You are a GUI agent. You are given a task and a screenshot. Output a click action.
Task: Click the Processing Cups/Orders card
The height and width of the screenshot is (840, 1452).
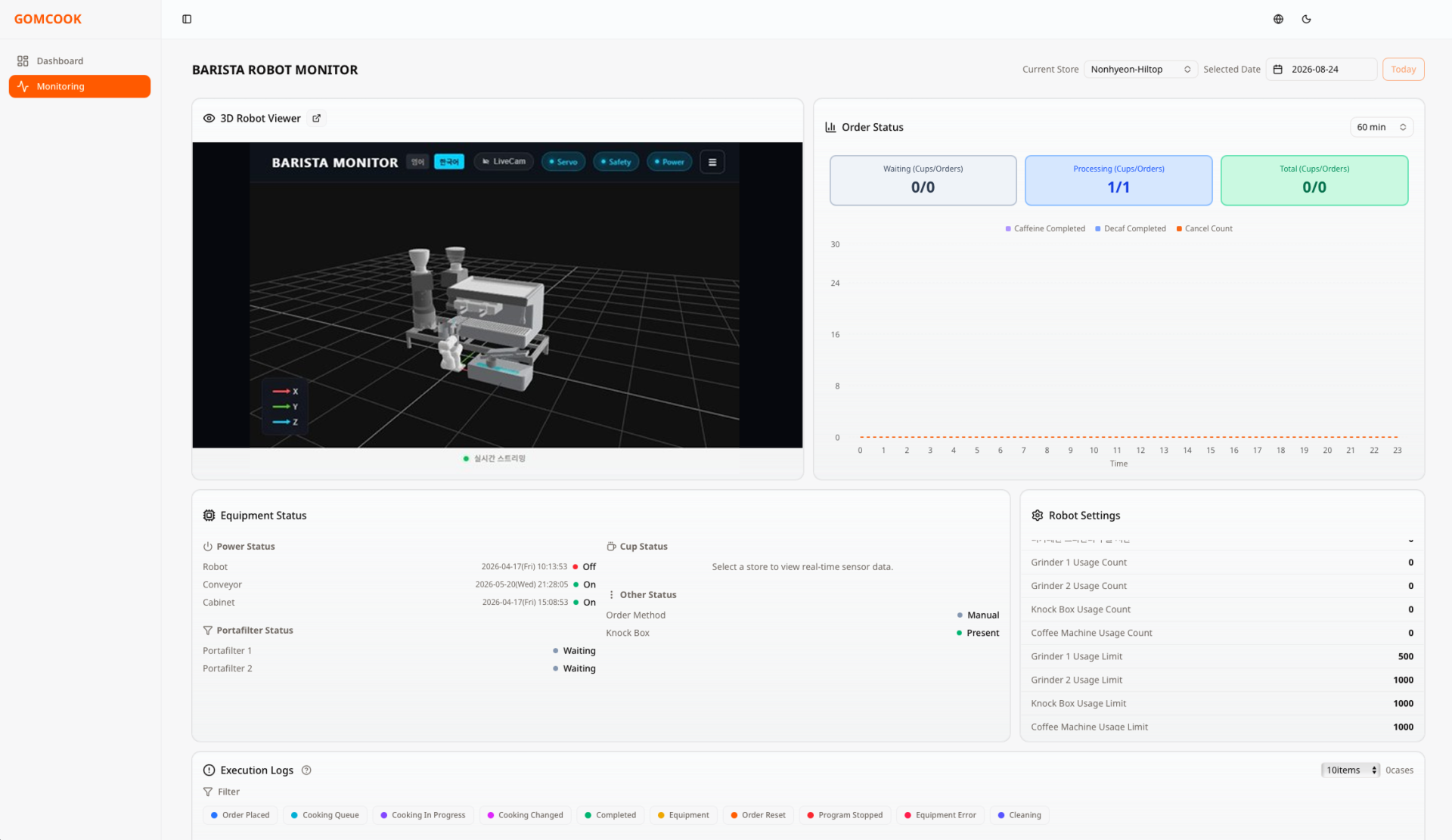pyautogui.click(x=1118, y=180)
